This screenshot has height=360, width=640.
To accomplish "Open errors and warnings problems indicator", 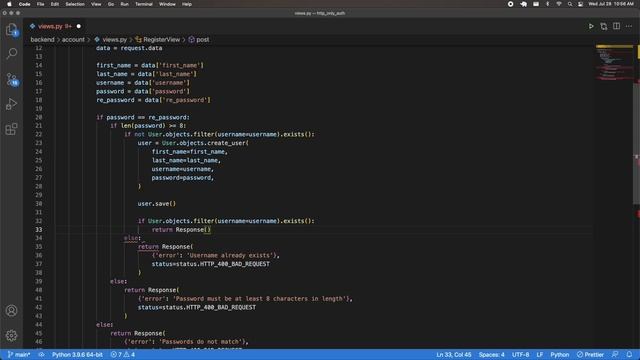I will pos(122,355).
